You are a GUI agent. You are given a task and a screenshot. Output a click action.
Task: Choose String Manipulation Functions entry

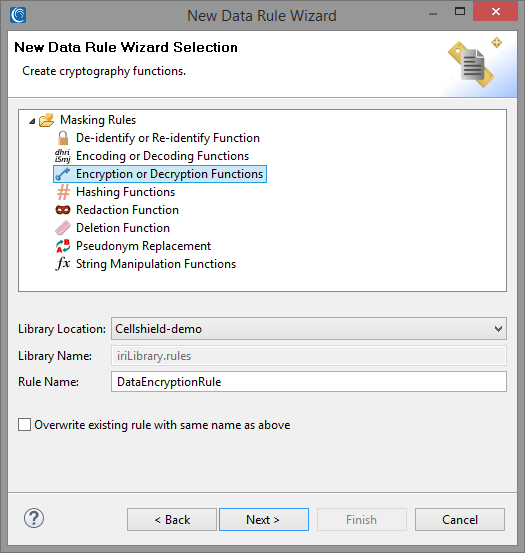click(x=156, y=264)
